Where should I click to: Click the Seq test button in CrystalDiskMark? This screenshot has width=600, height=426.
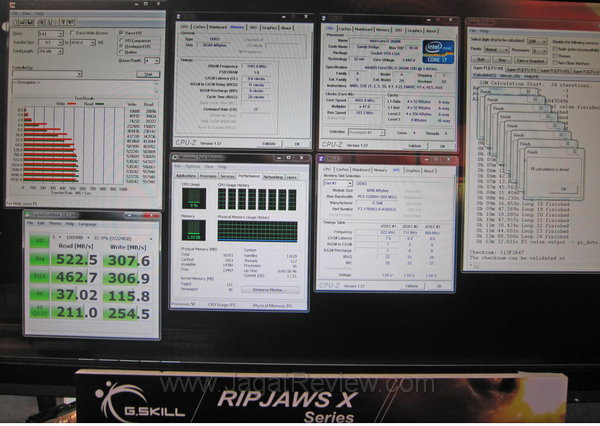pyautogui.click(x=40, y=260)
